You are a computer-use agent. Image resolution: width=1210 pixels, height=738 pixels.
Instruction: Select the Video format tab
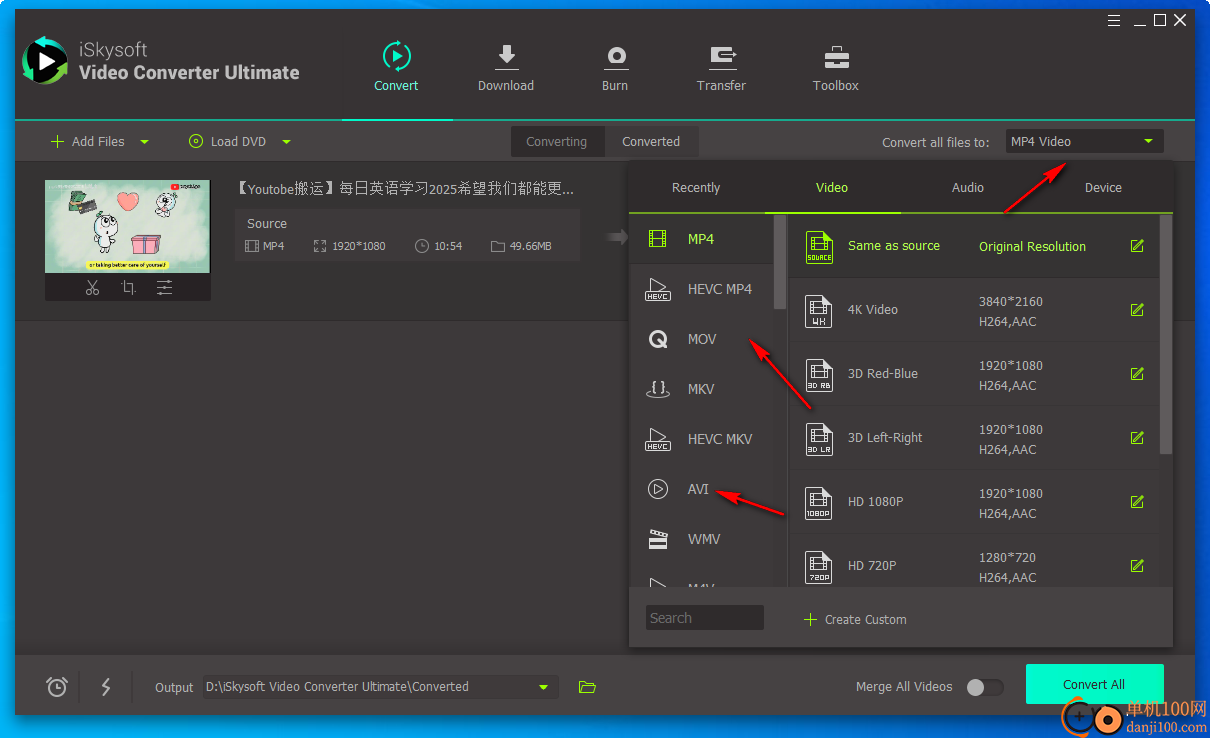[x=832, y=188]
